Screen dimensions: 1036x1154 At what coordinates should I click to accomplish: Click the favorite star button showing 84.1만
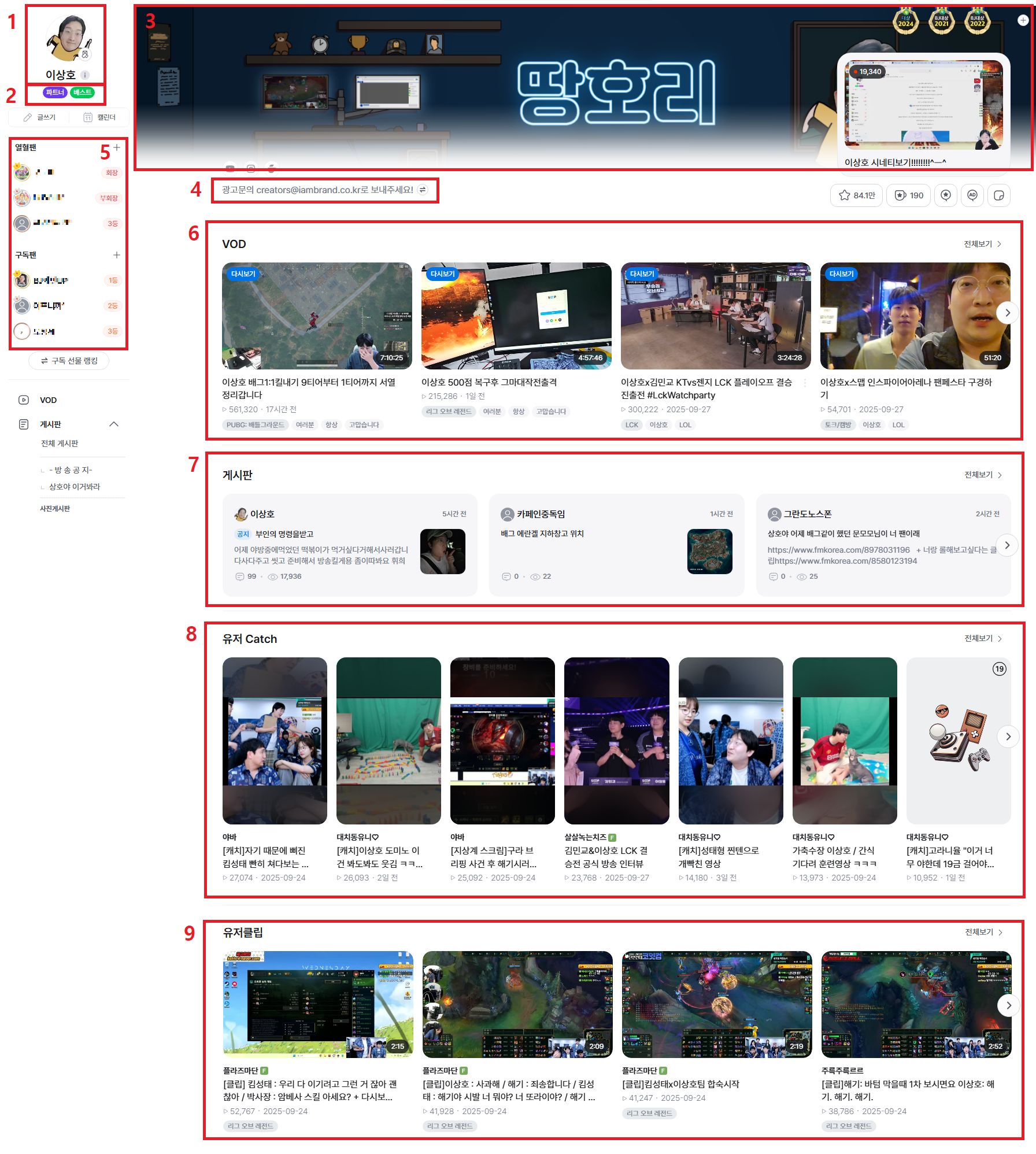[856, 195]
